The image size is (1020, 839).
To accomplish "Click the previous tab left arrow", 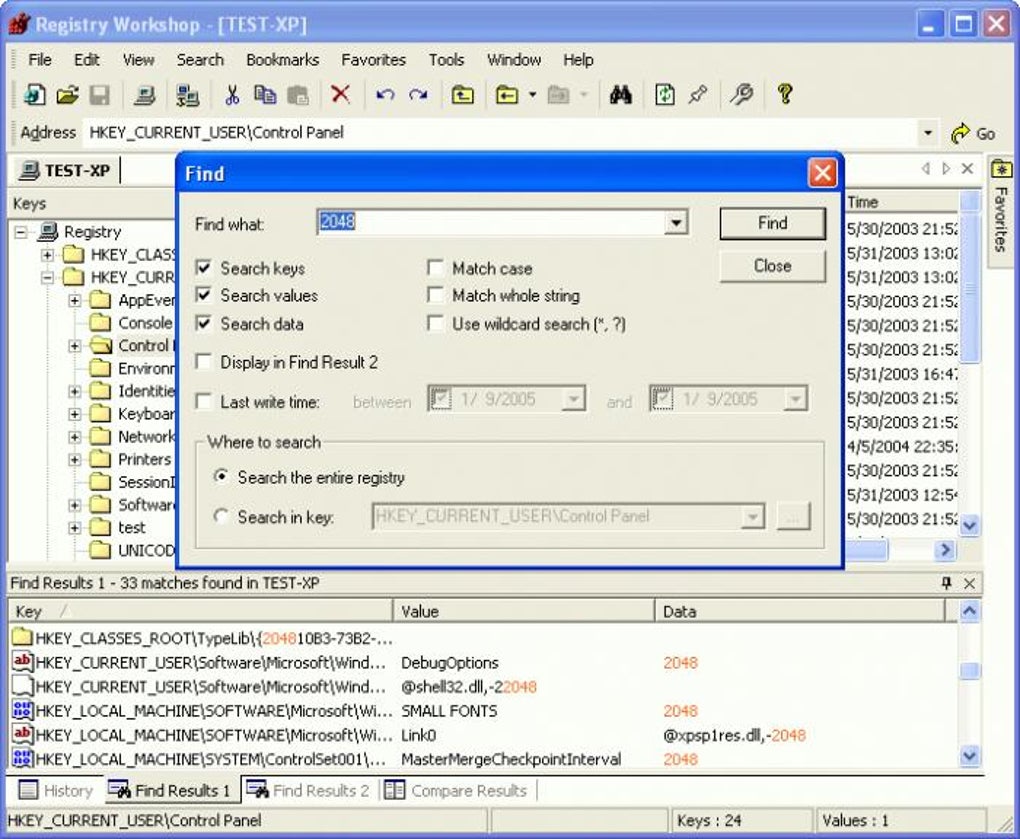I will pos(926,169).
